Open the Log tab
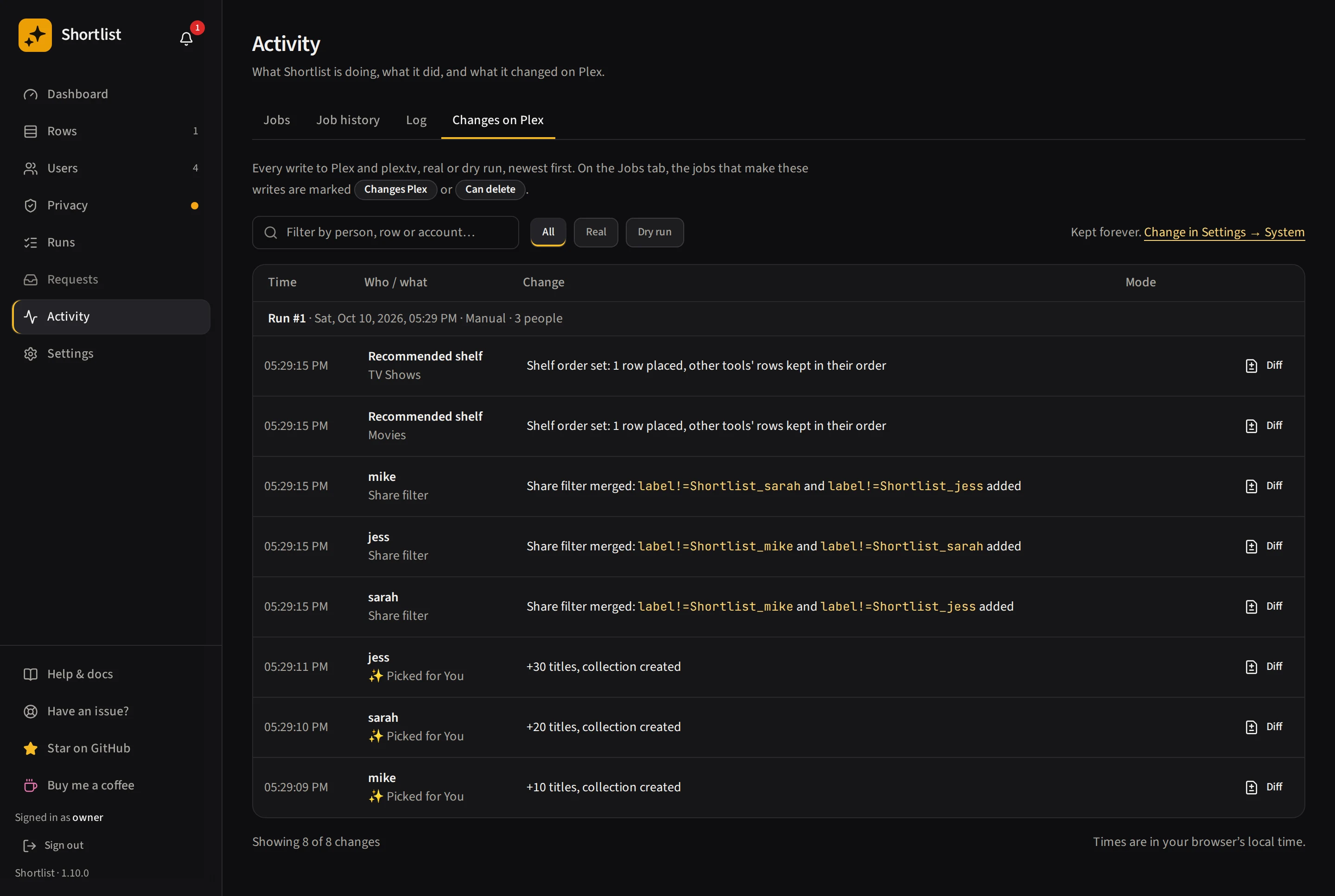 (416, 120)
